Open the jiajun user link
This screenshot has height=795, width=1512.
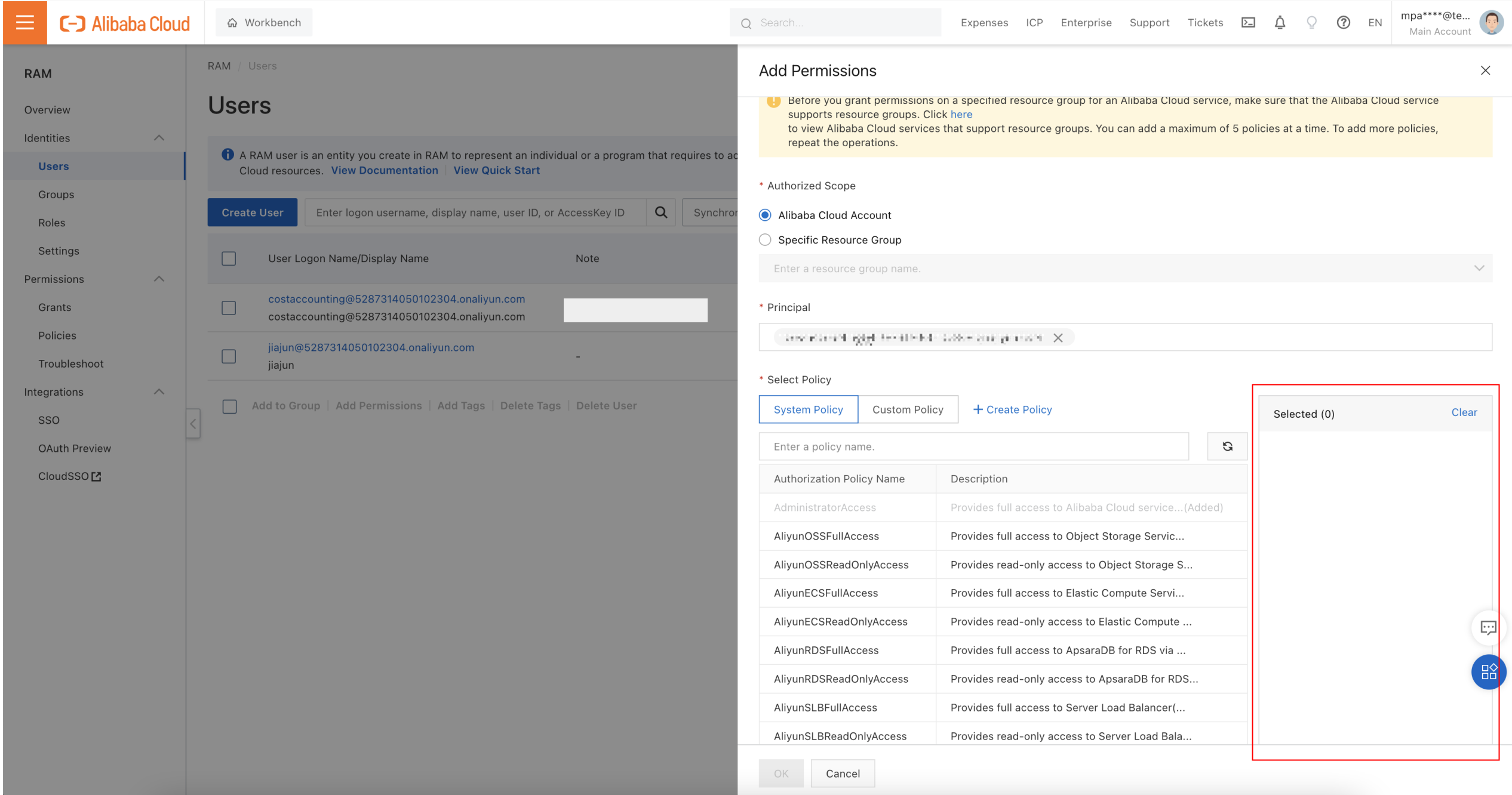pos(371,347)
